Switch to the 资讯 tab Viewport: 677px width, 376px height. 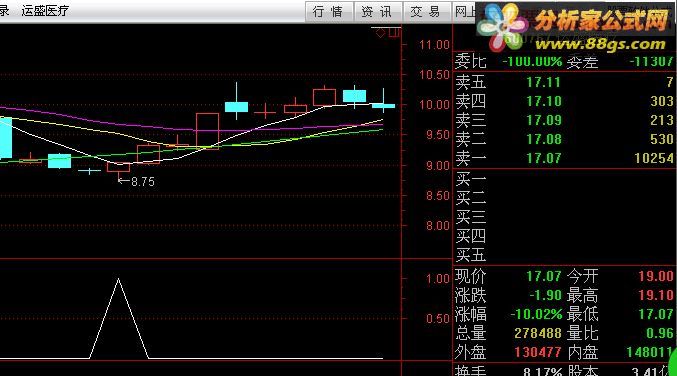click(378, 12)
